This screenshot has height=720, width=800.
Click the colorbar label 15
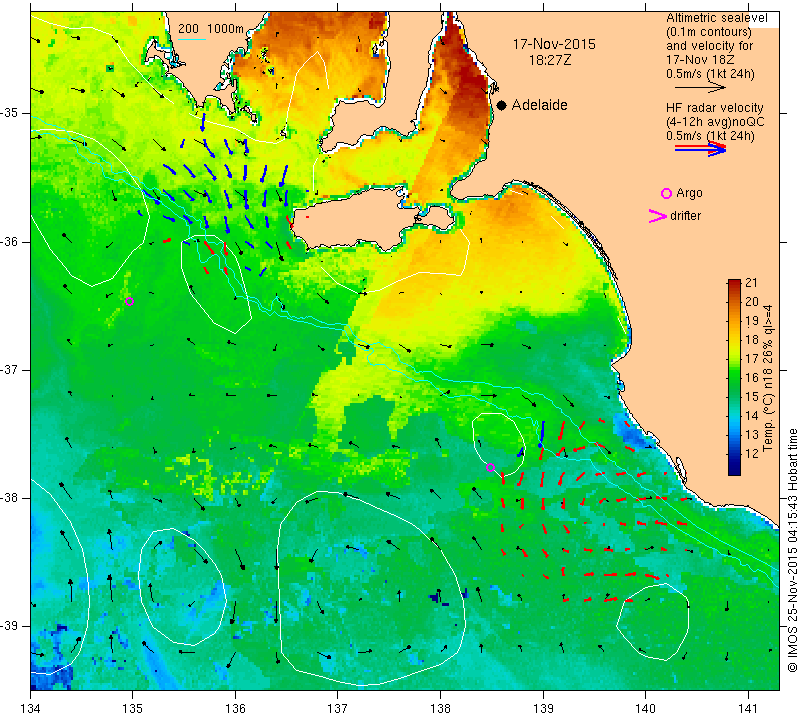coord(752,396)
